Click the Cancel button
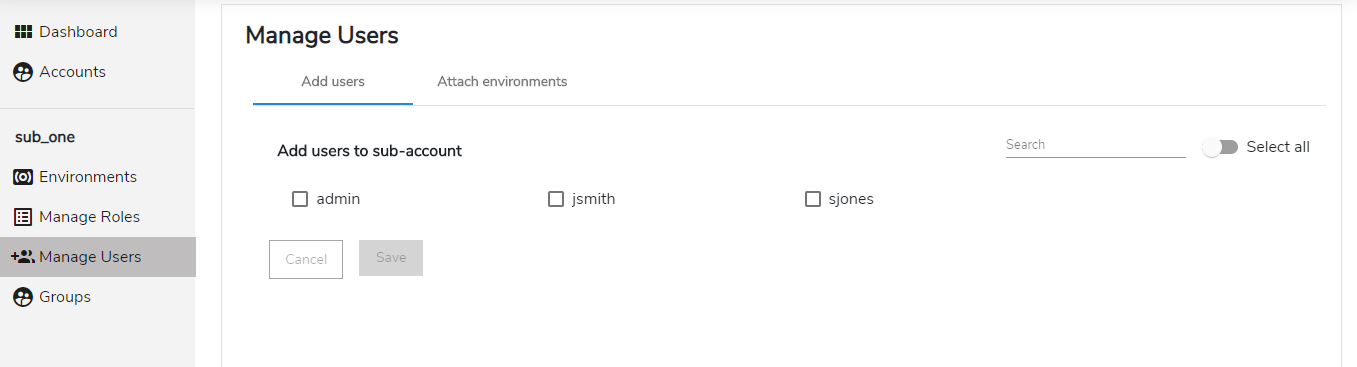This screenshot has height=367, width=1357. 306,259
